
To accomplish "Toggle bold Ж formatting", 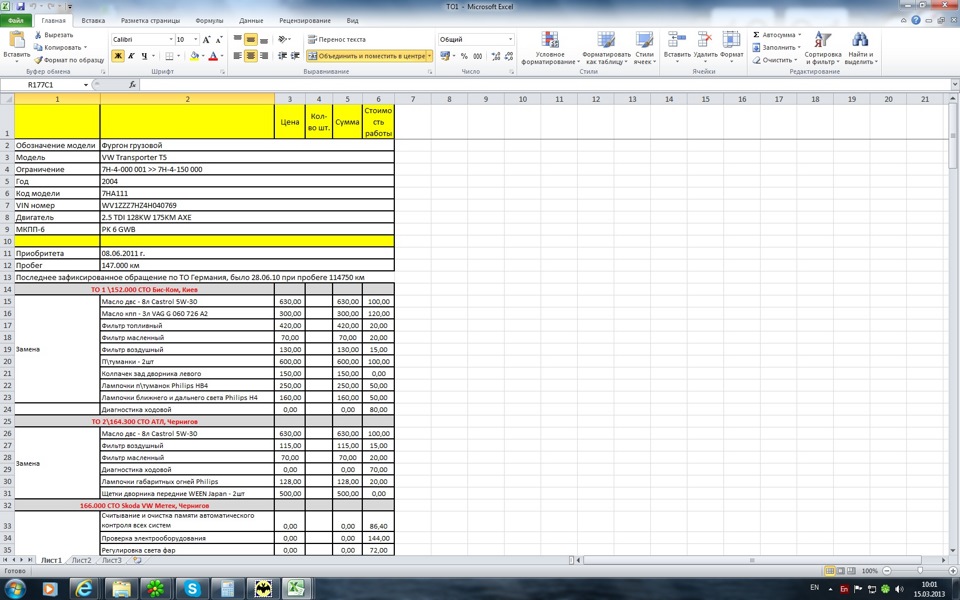I will point(118,56).
